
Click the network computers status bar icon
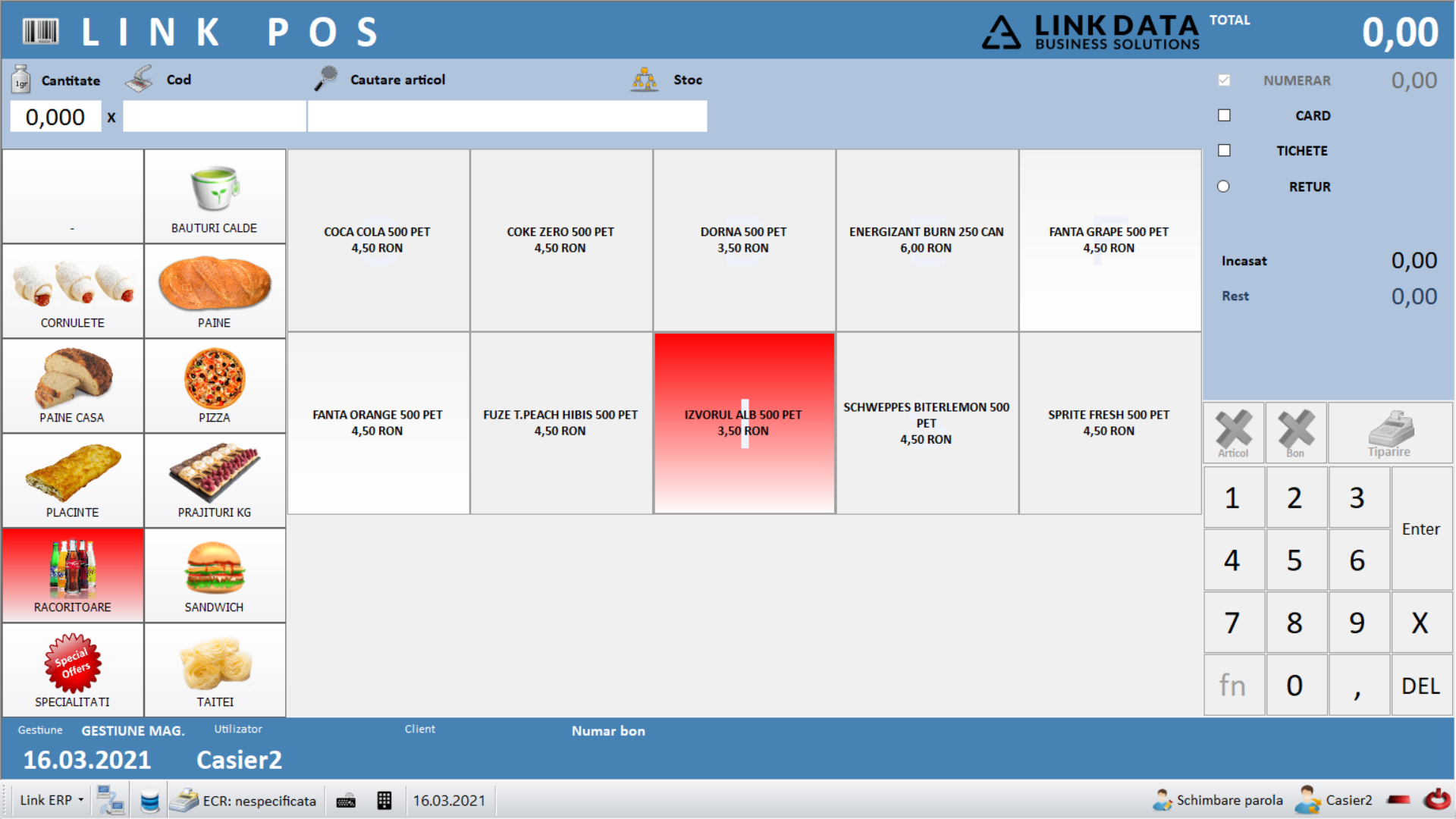(111, 801)
